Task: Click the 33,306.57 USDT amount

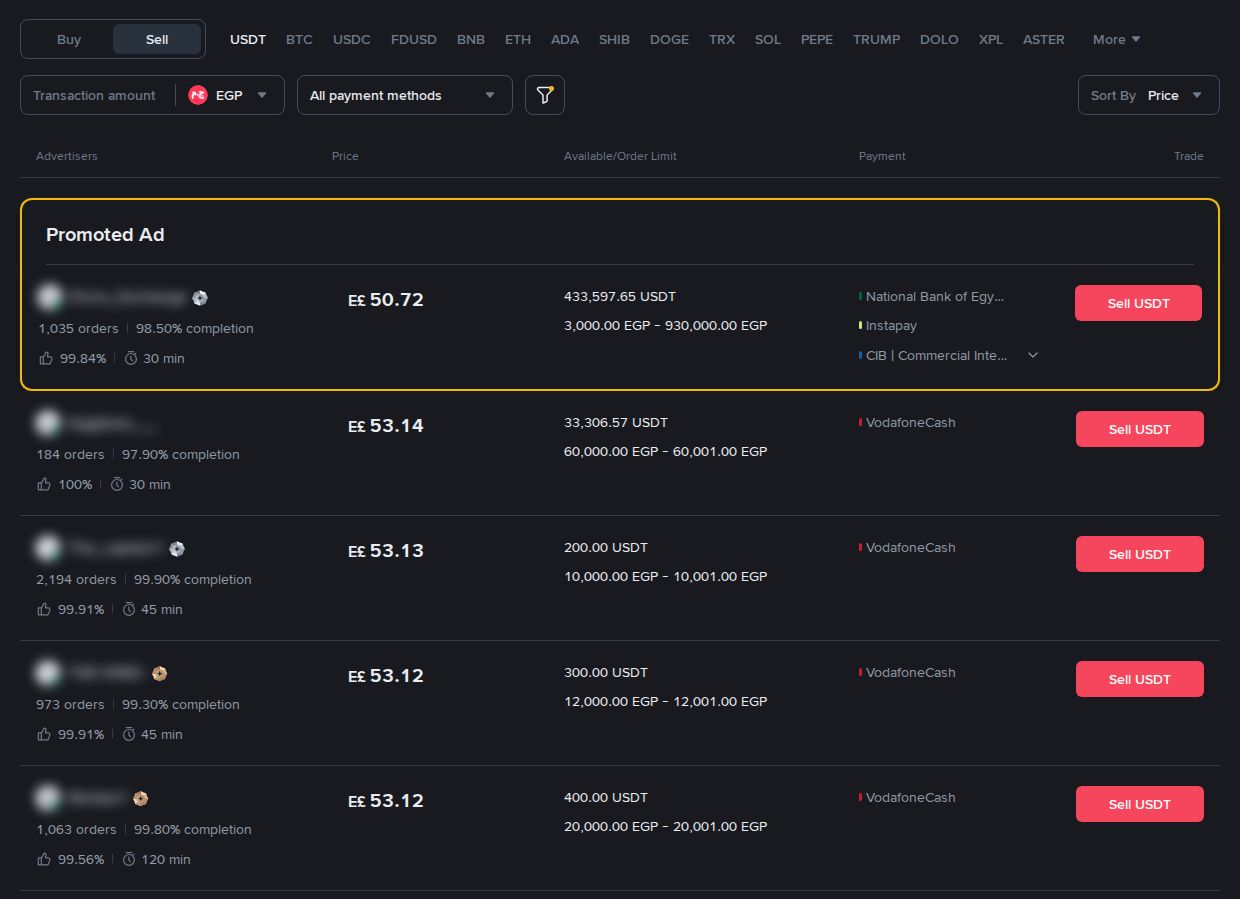Action: tap(616, 422)
